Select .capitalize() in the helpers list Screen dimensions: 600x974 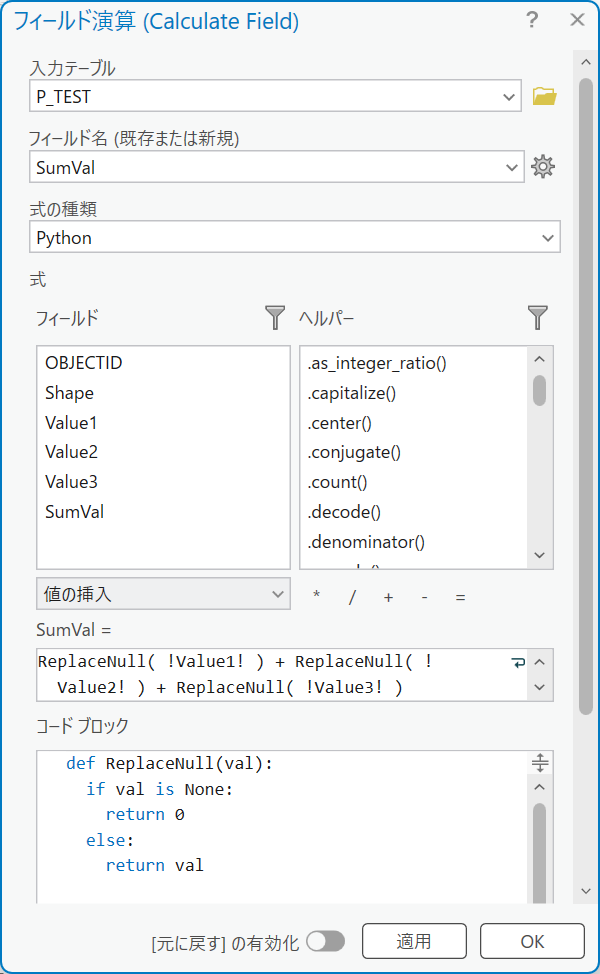[352, 393]
